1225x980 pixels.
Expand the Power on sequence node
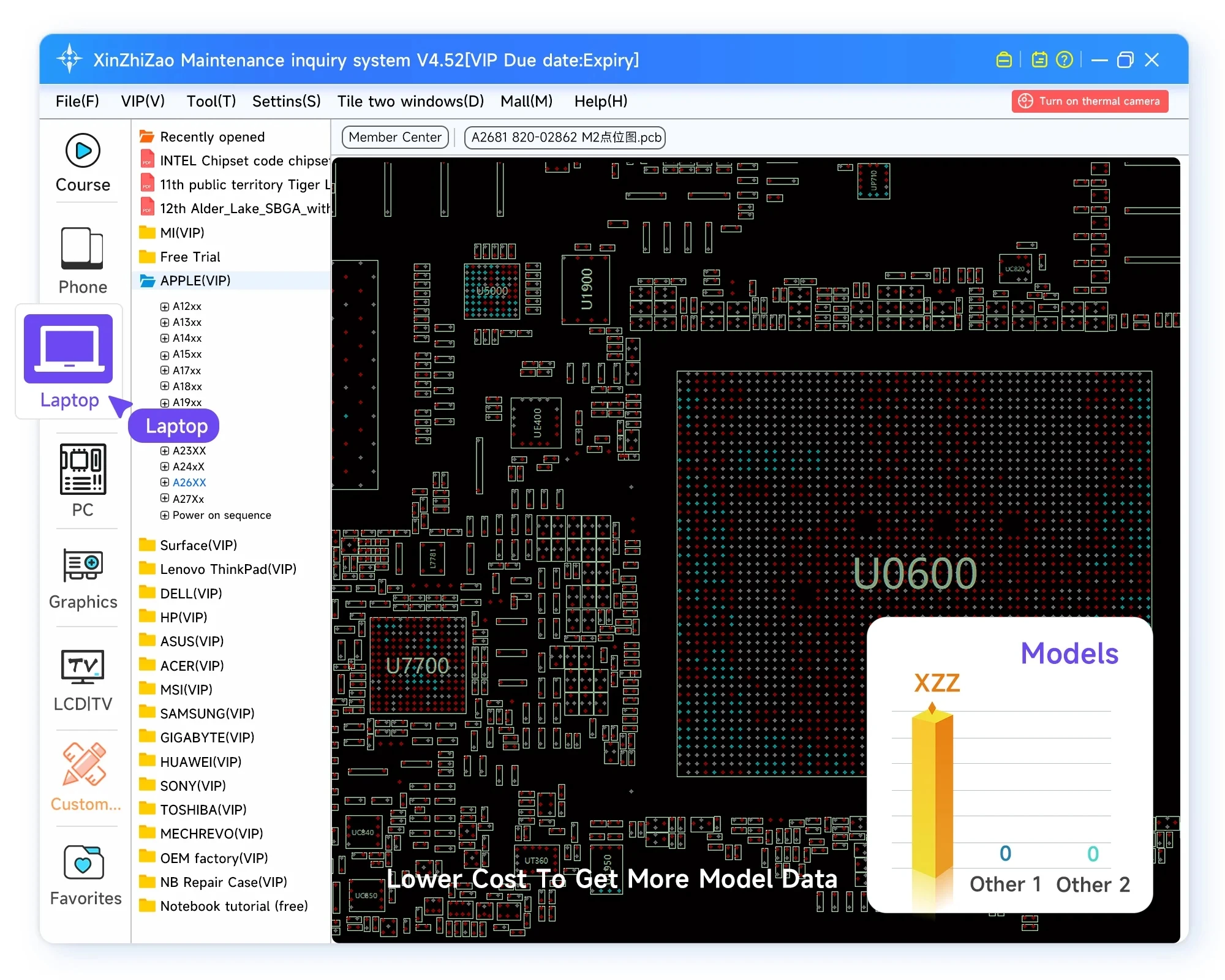point(164,515)
